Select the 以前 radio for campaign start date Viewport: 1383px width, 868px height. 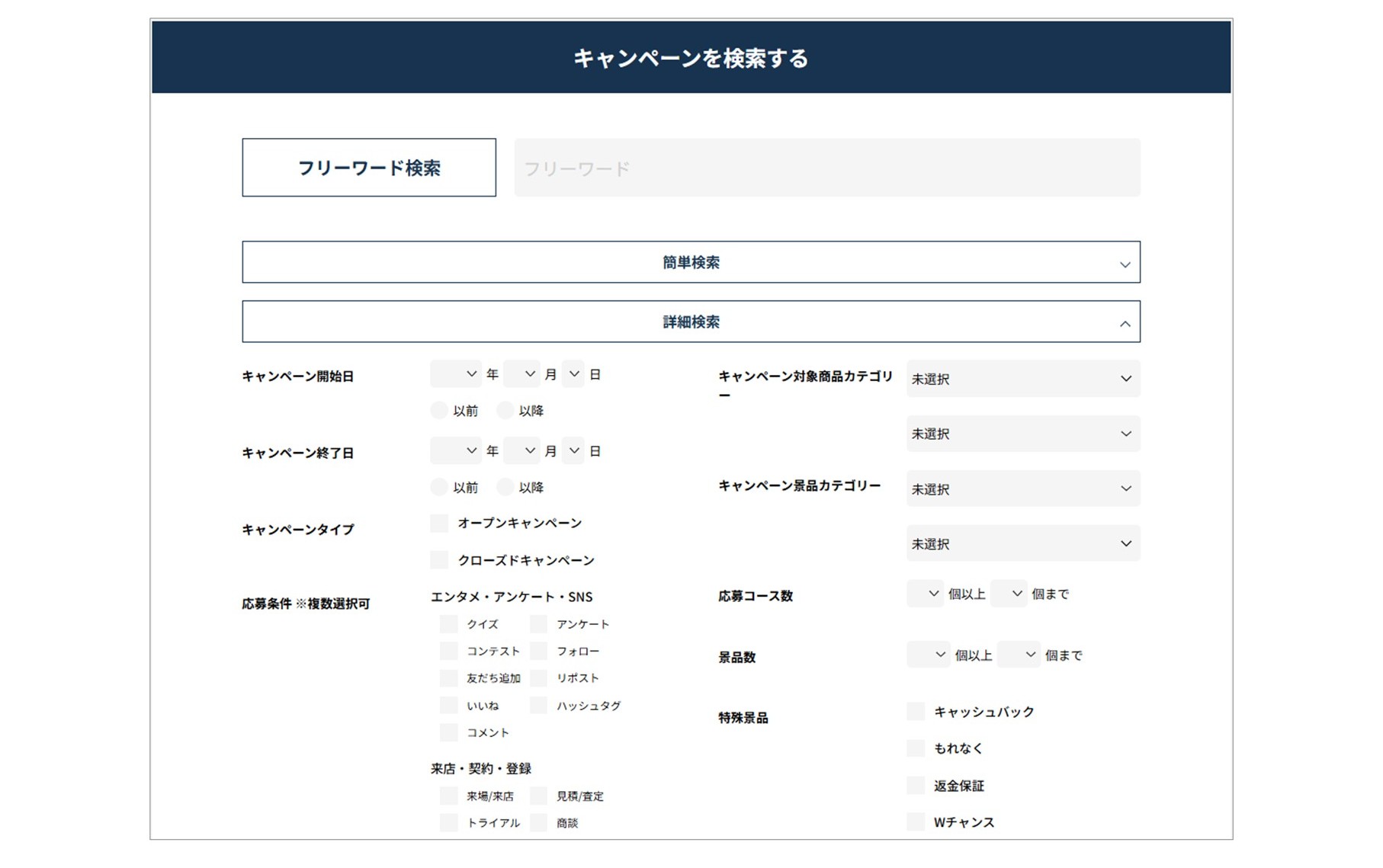tap(438, 410)
